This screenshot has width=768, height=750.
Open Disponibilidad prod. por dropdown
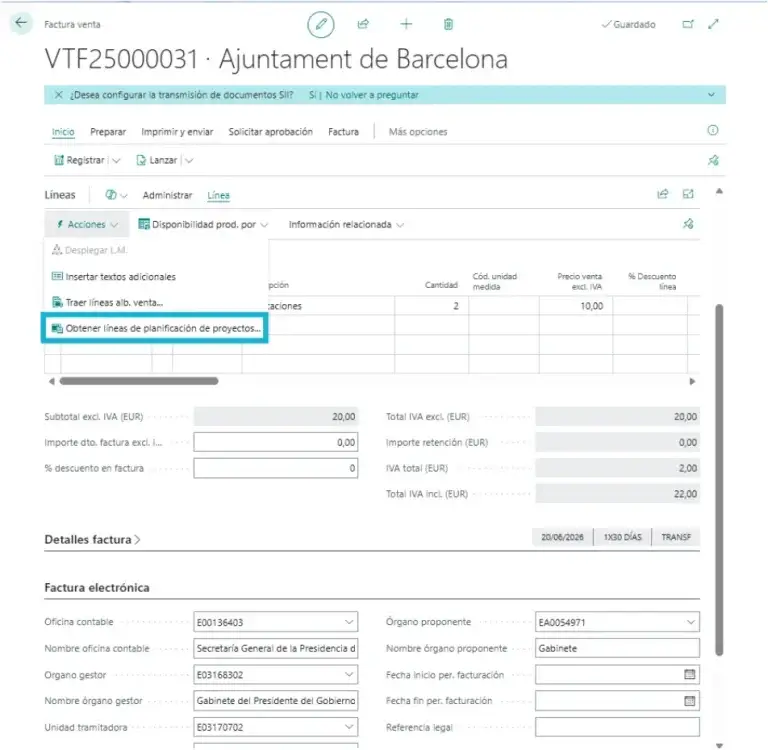click(203, 224)
